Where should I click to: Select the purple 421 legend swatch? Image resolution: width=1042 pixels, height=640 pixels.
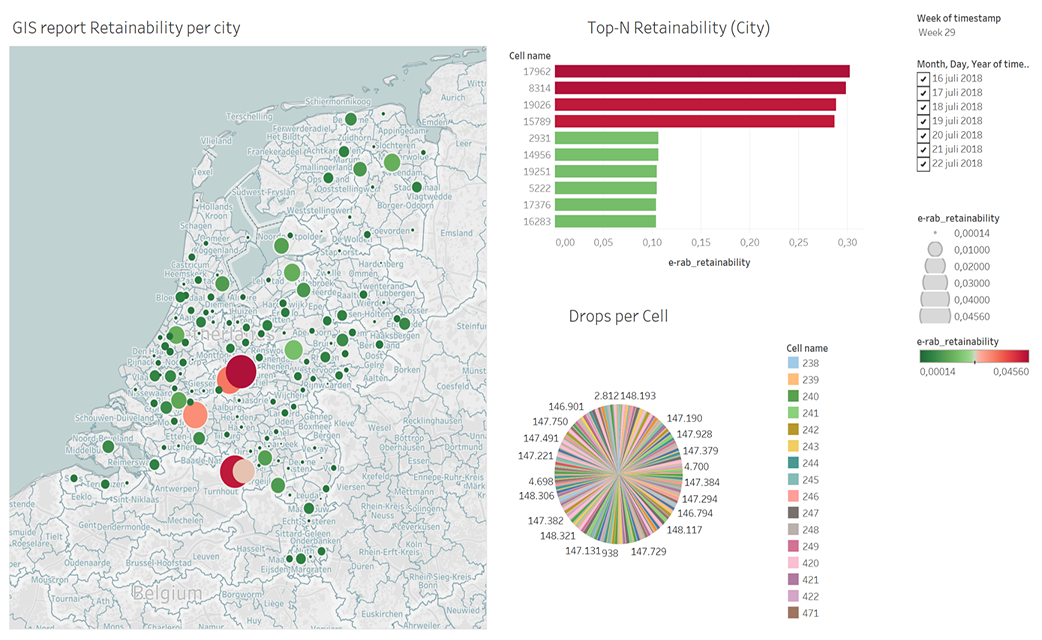[793, 580]
